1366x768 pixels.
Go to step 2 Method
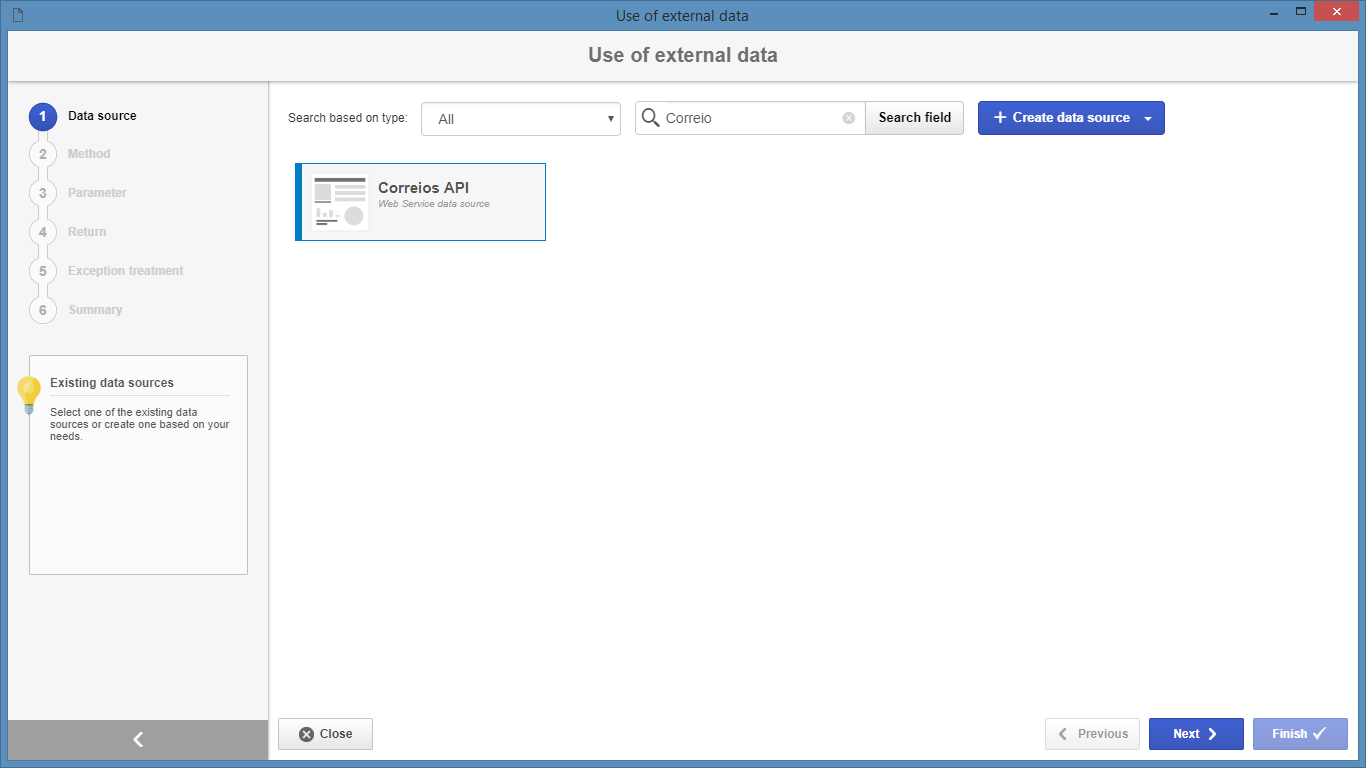point(70,154)
